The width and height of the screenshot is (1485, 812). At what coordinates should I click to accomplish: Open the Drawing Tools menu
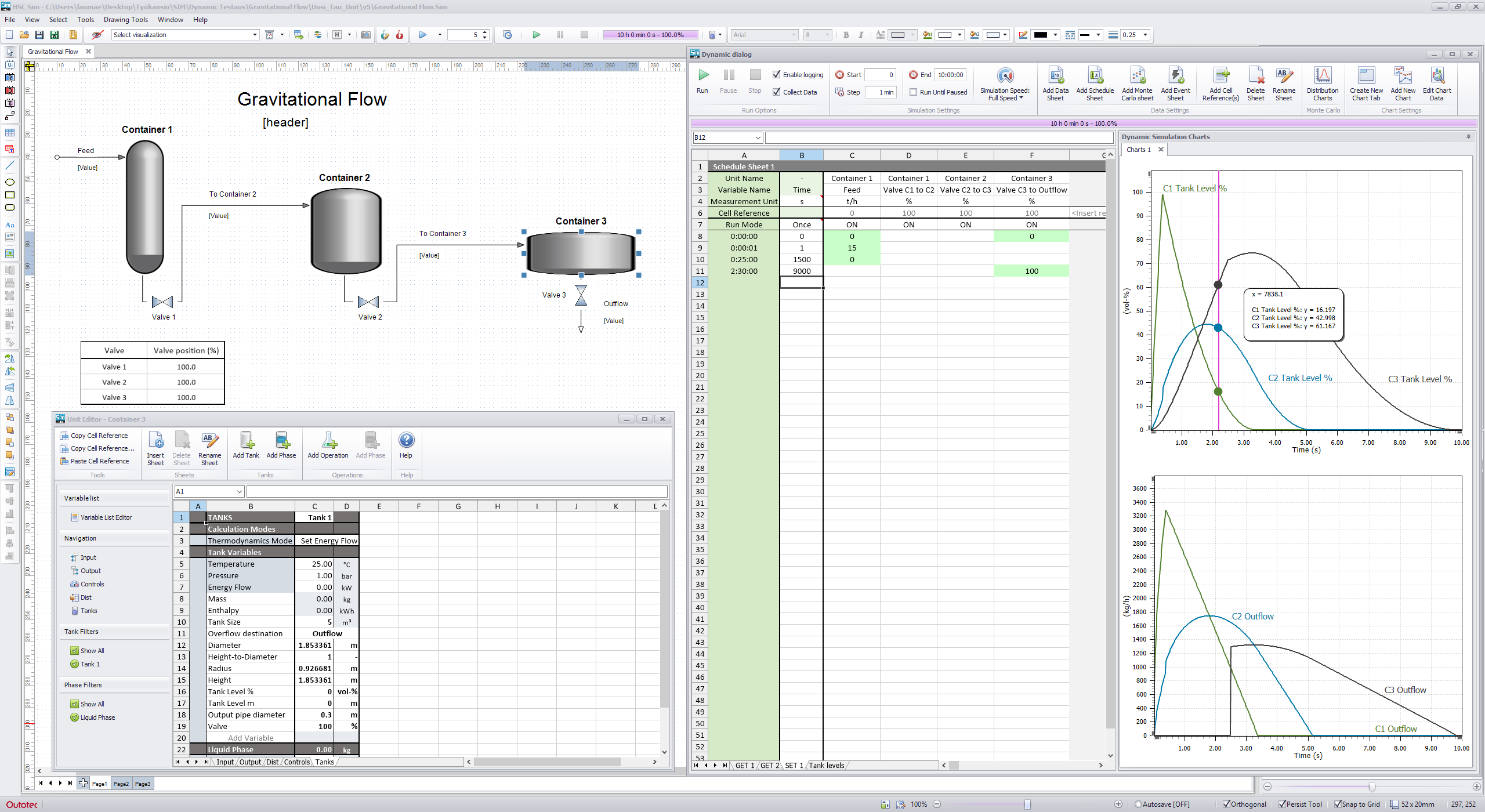pyautogui.click(x=125, y=20)
